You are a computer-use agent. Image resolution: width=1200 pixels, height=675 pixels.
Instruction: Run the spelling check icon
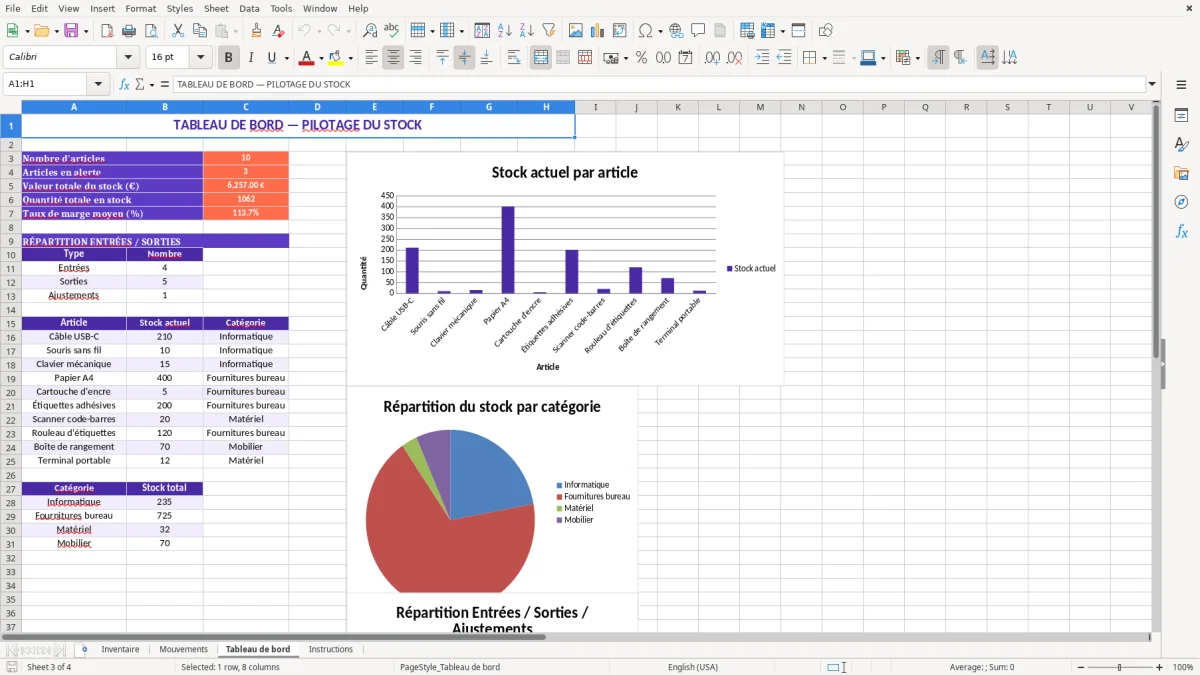tap(391, 31)
